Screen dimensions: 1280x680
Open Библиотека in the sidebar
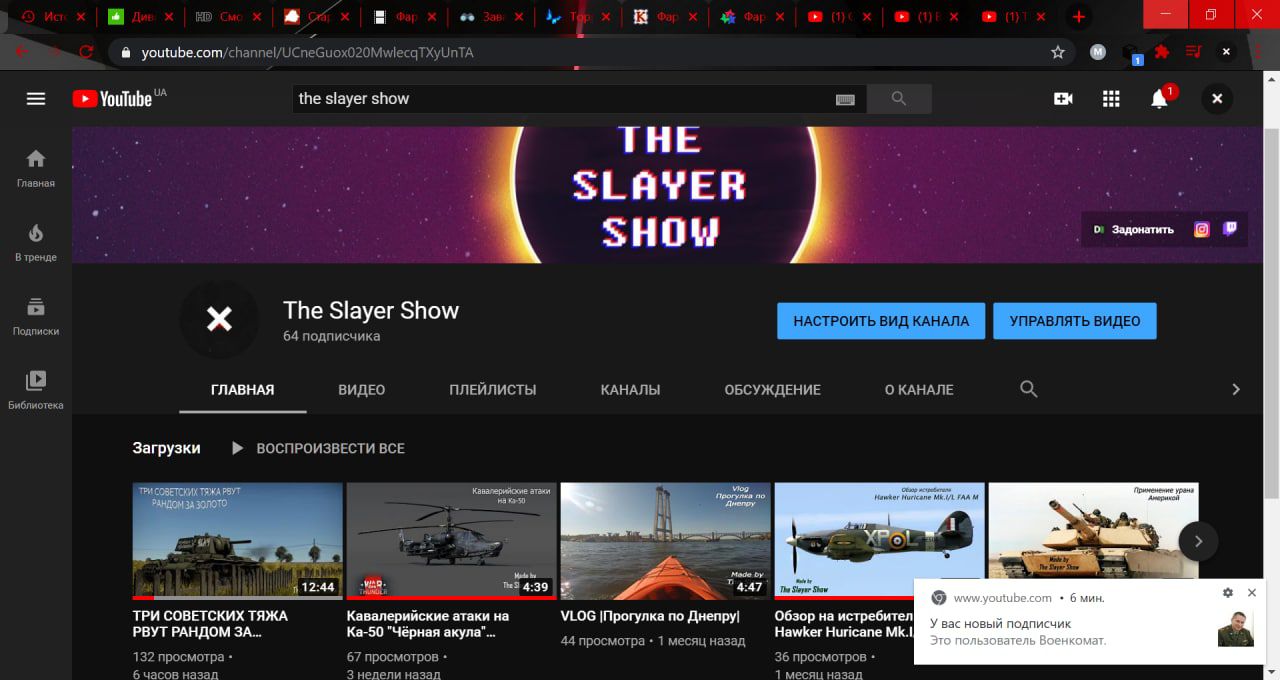tap(36, 390)
